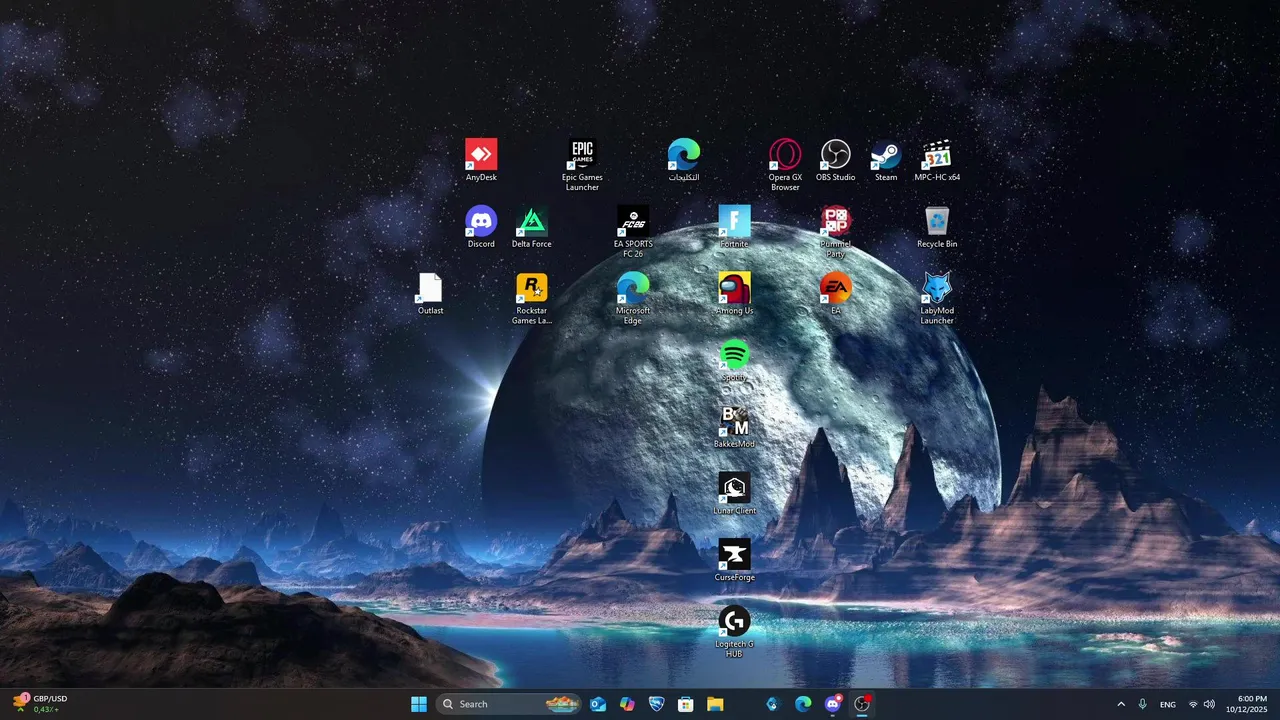Select the Among Us desktop icon
Viewport: 1280px width, 720px height.
734,294
